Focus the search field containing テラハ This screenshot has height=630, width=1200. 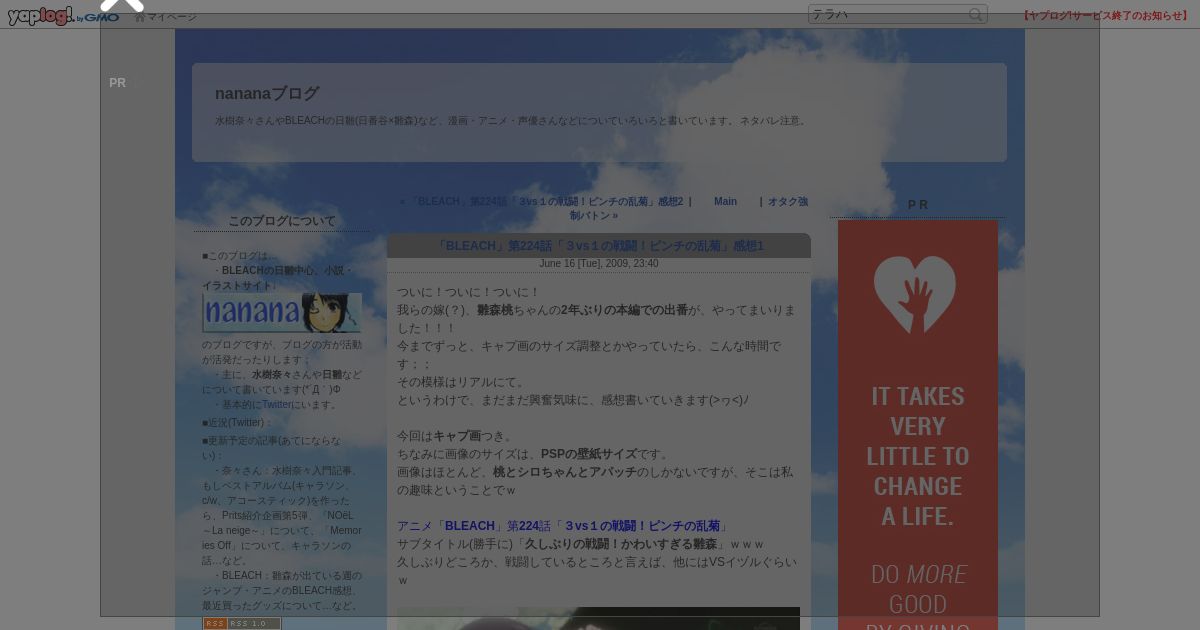pos(888,14)
